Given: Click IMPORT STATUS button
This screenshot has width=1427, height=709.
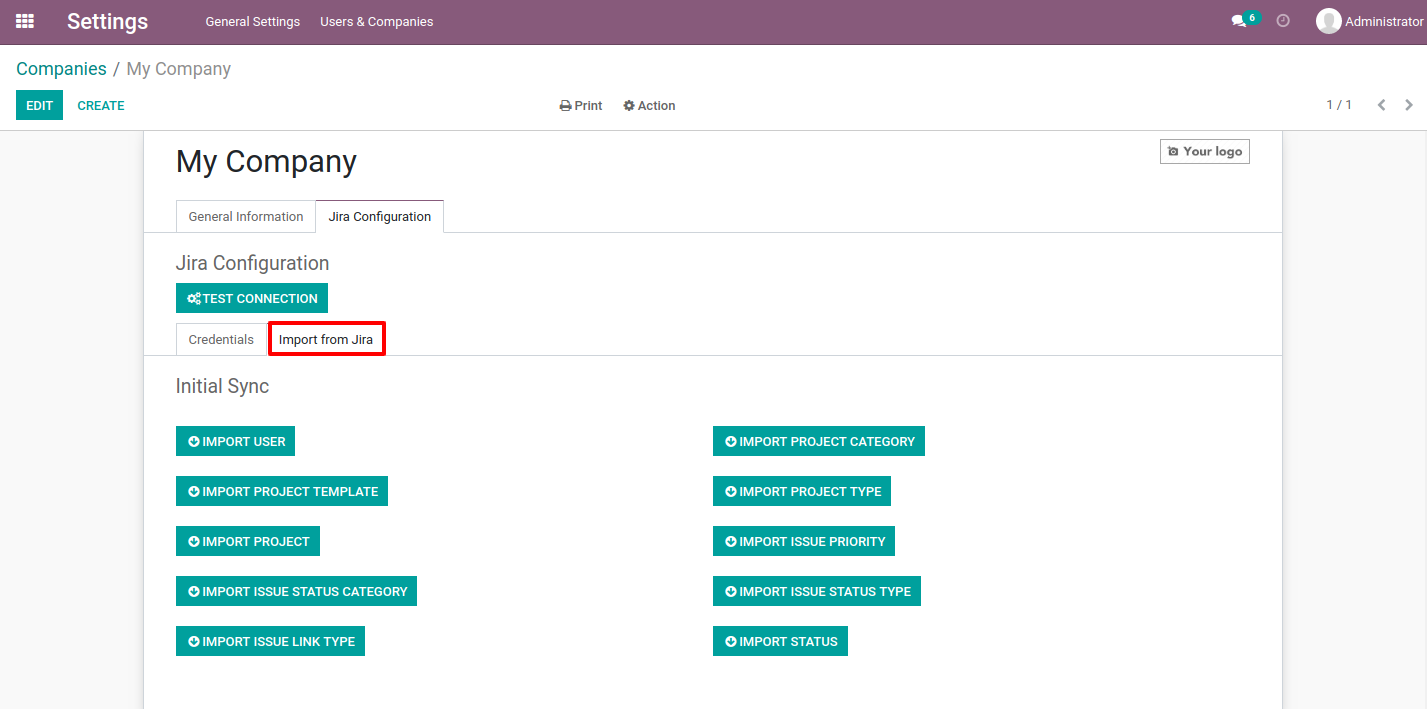Looking at the screenshot, I should click(x=780, y=641).
